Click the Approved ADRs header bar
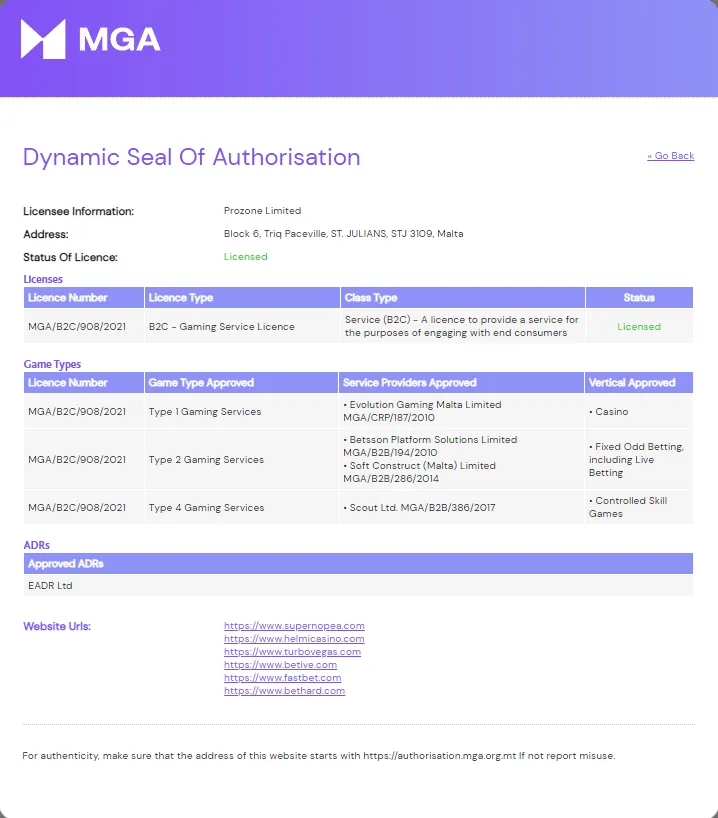 coord(358,564)
